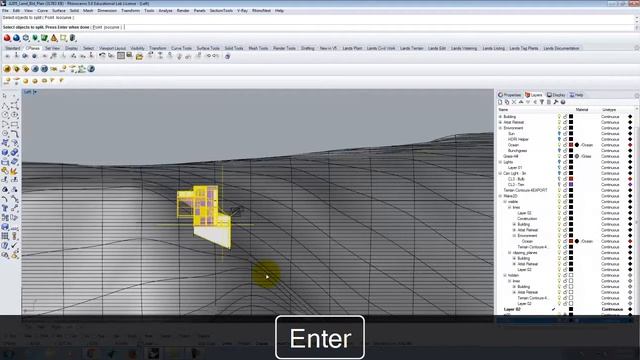Toggle visibility bulb of HDRI Helper layer
Image resolution: width=640 pixels, height=360 pixels.
[559, 139]
